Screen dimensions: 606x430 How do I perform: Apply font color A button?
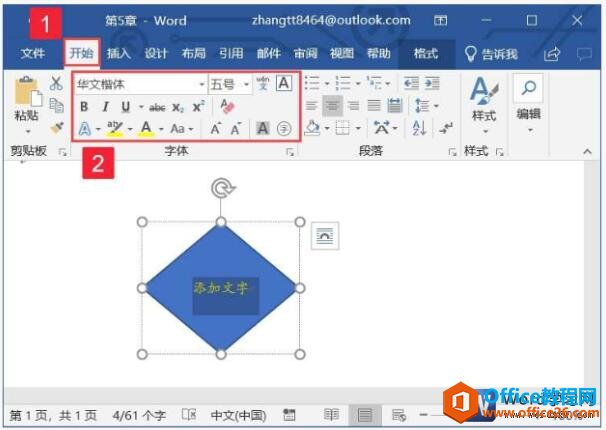[146, 129]
